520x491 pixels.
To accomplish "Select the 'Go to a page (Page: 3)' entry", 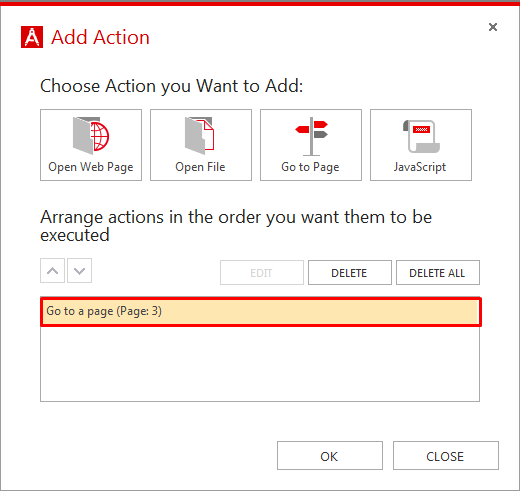I will tap(261, 312).
